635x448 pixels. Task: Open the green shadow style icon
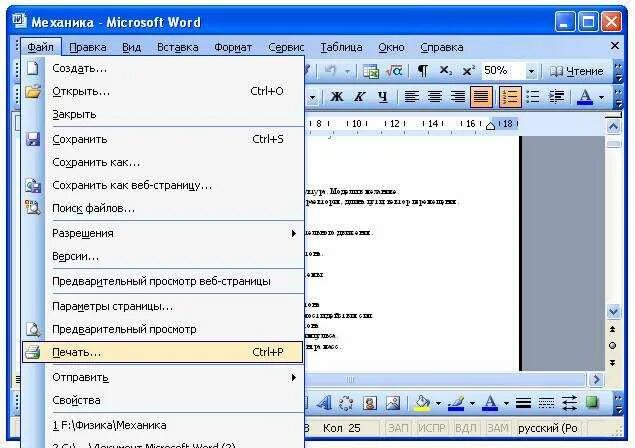[x=592, y=403]
